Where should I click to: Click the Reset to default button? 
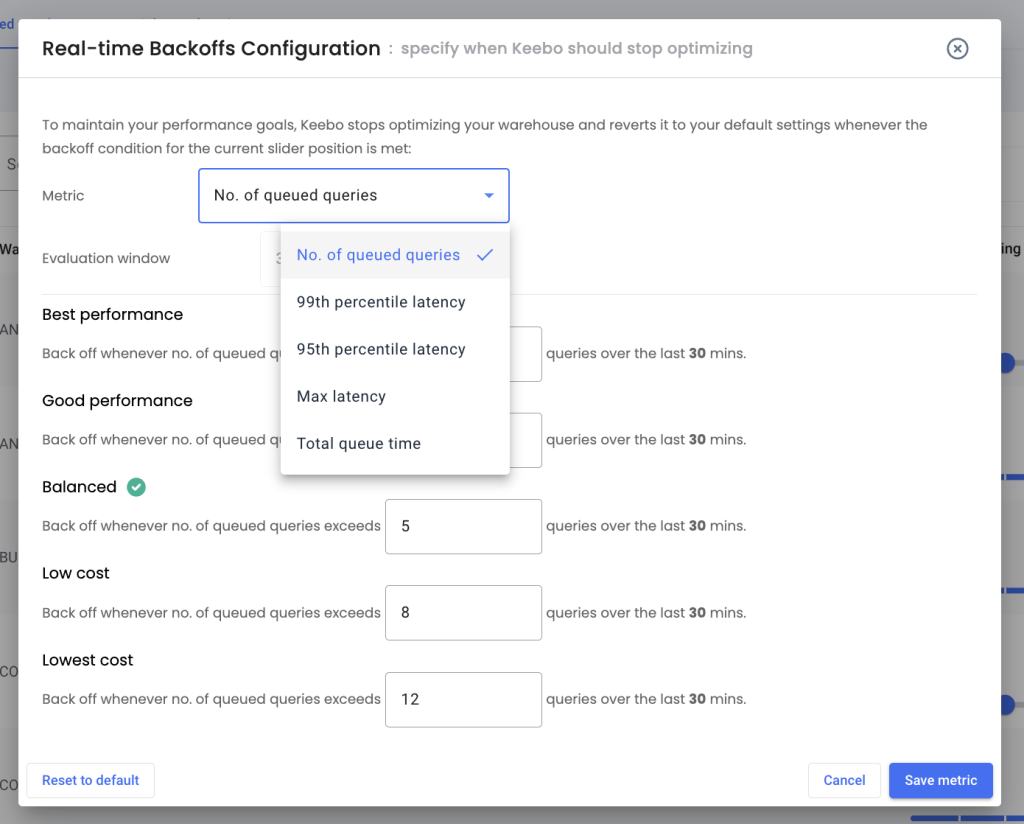90,780
